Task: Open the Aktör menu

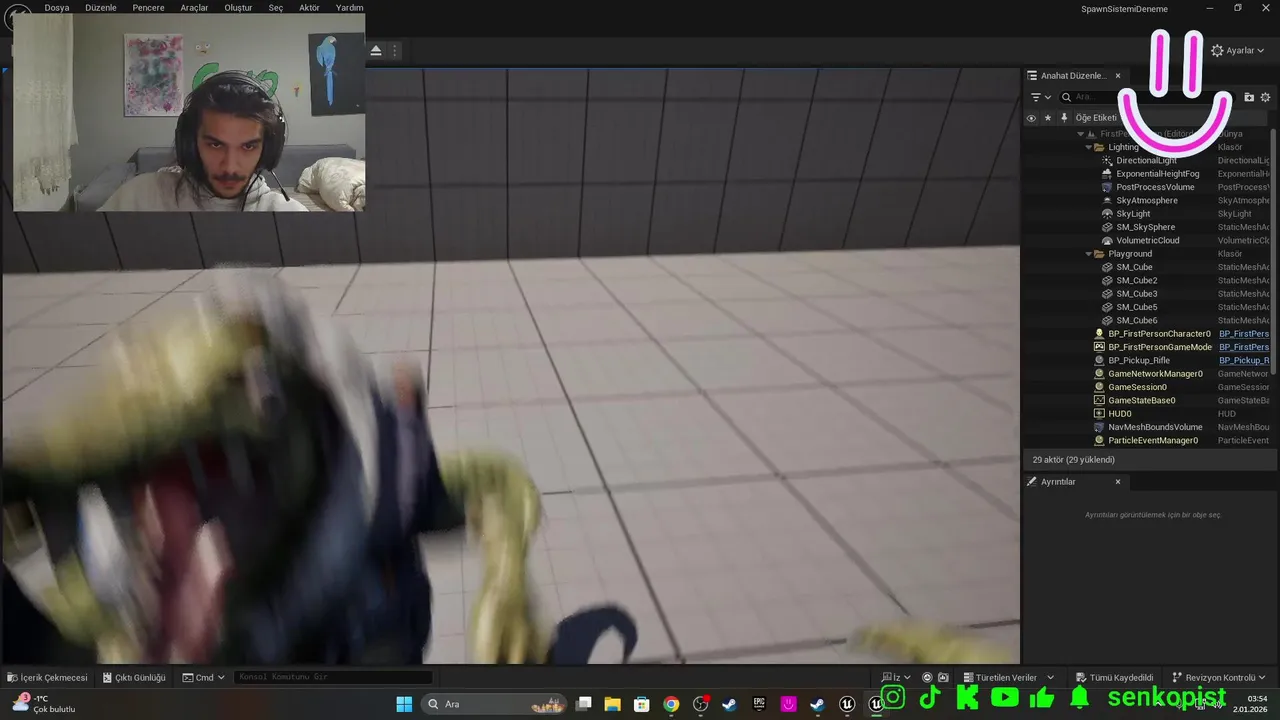Action: coord(309,7)
